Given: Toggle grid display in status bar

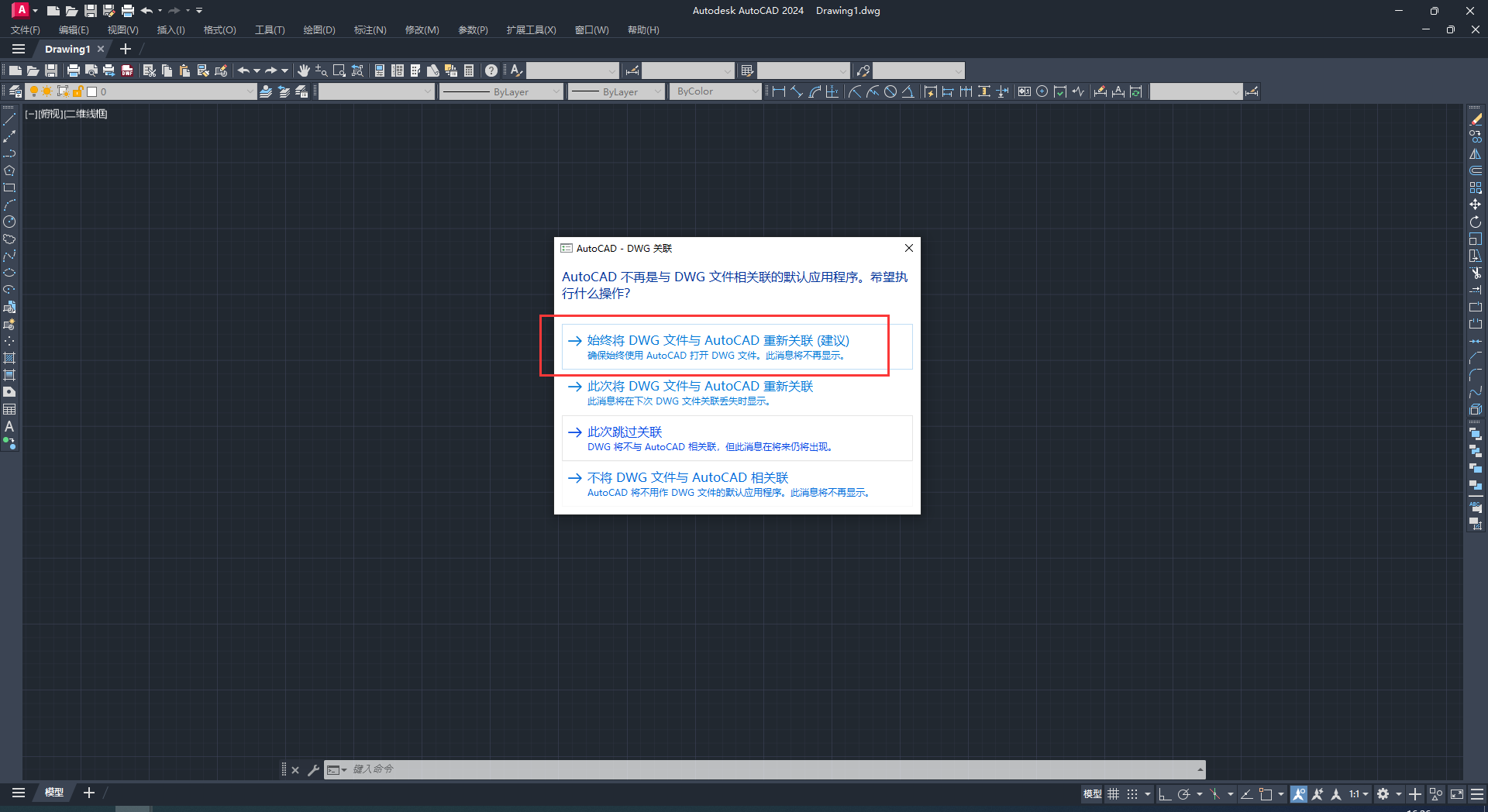Looking at the screenshot, I should [1114, 793].
